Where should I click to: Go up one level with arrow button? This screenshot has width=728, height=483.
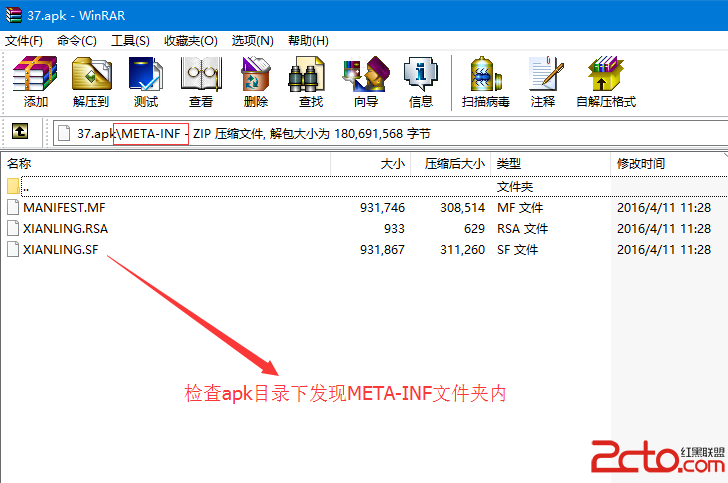coord(20,131)
